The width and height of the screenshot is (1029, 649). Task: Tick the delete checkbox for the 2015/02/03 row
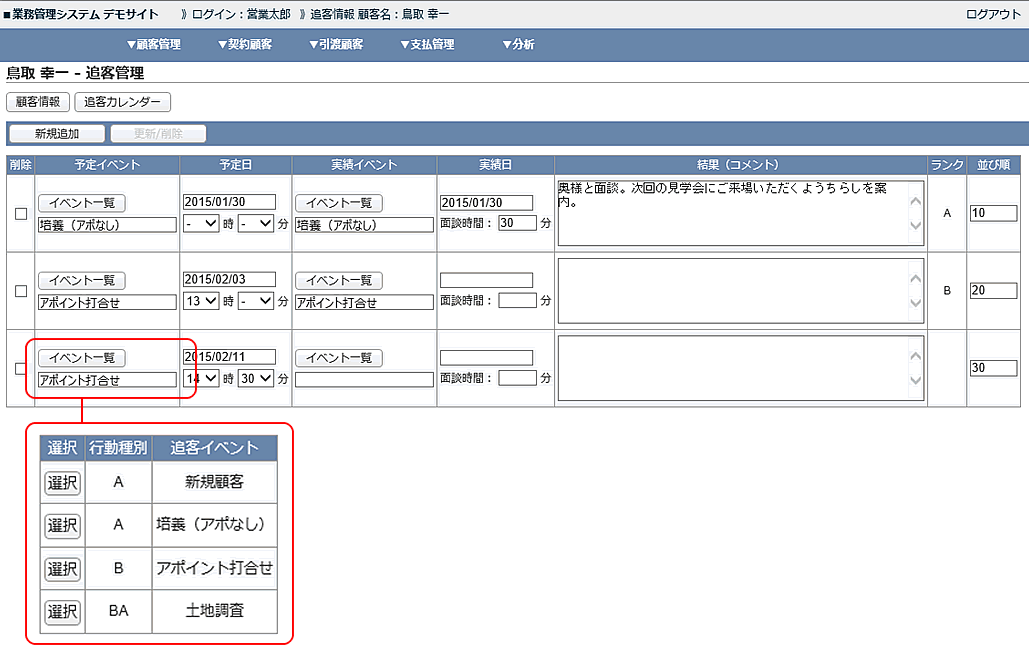21,291
